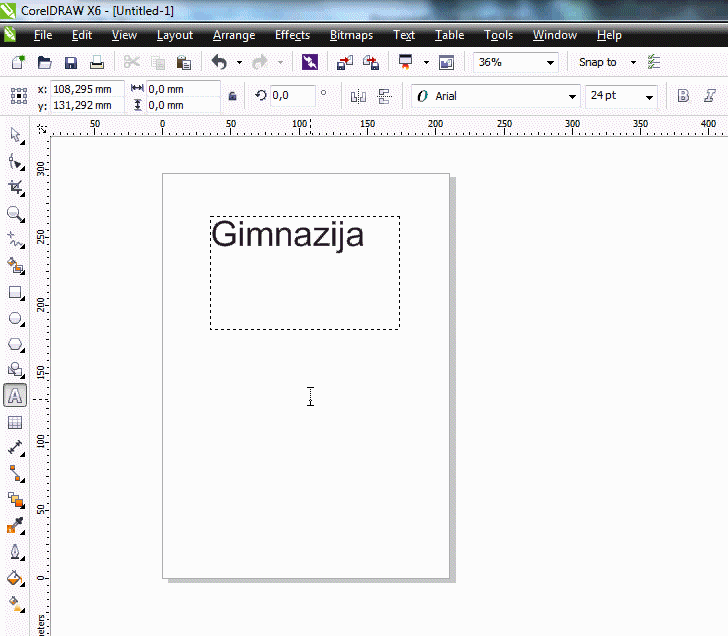Toggle the lock ratio padlock

click(x=233, y=96)
